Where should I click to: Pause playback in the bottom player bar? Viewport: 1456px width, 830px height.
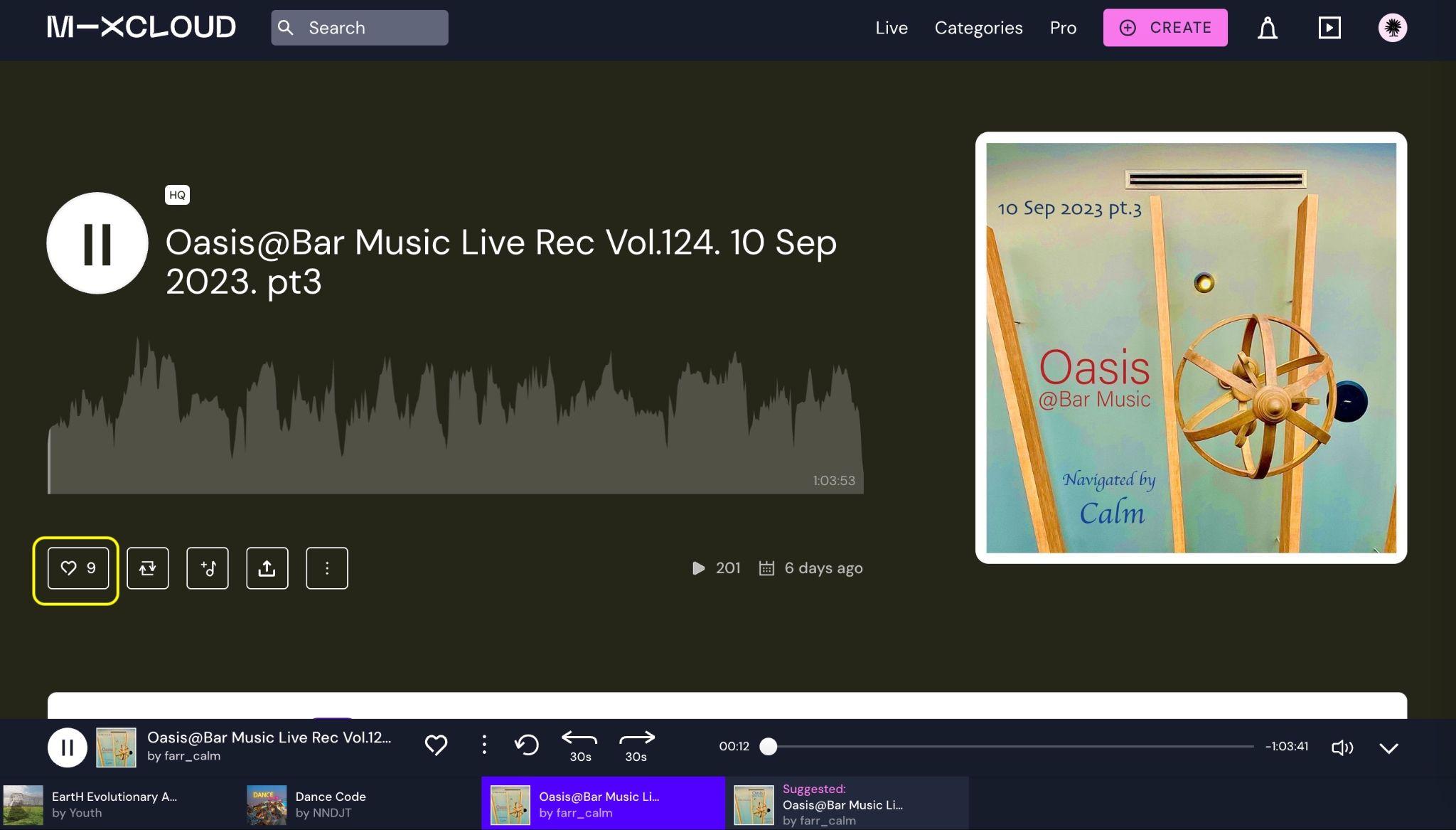pos(68,747)
